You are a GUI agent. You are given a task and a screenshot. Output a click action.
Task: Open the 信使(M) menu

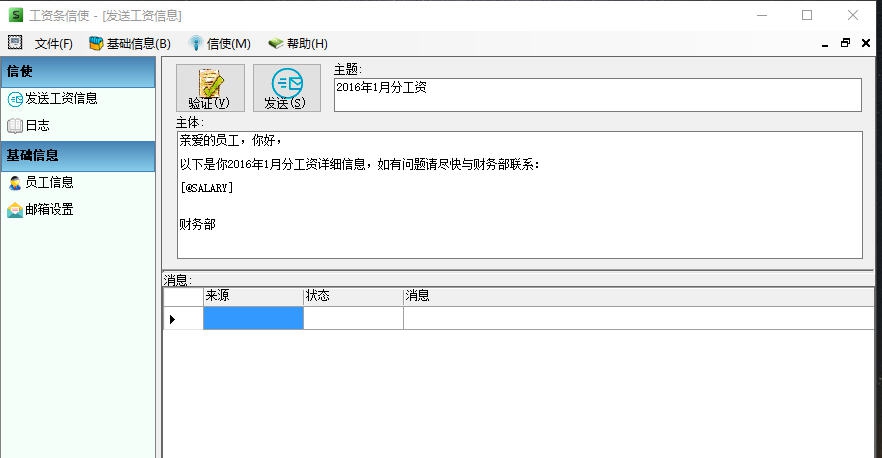click(x=220, y=43)
